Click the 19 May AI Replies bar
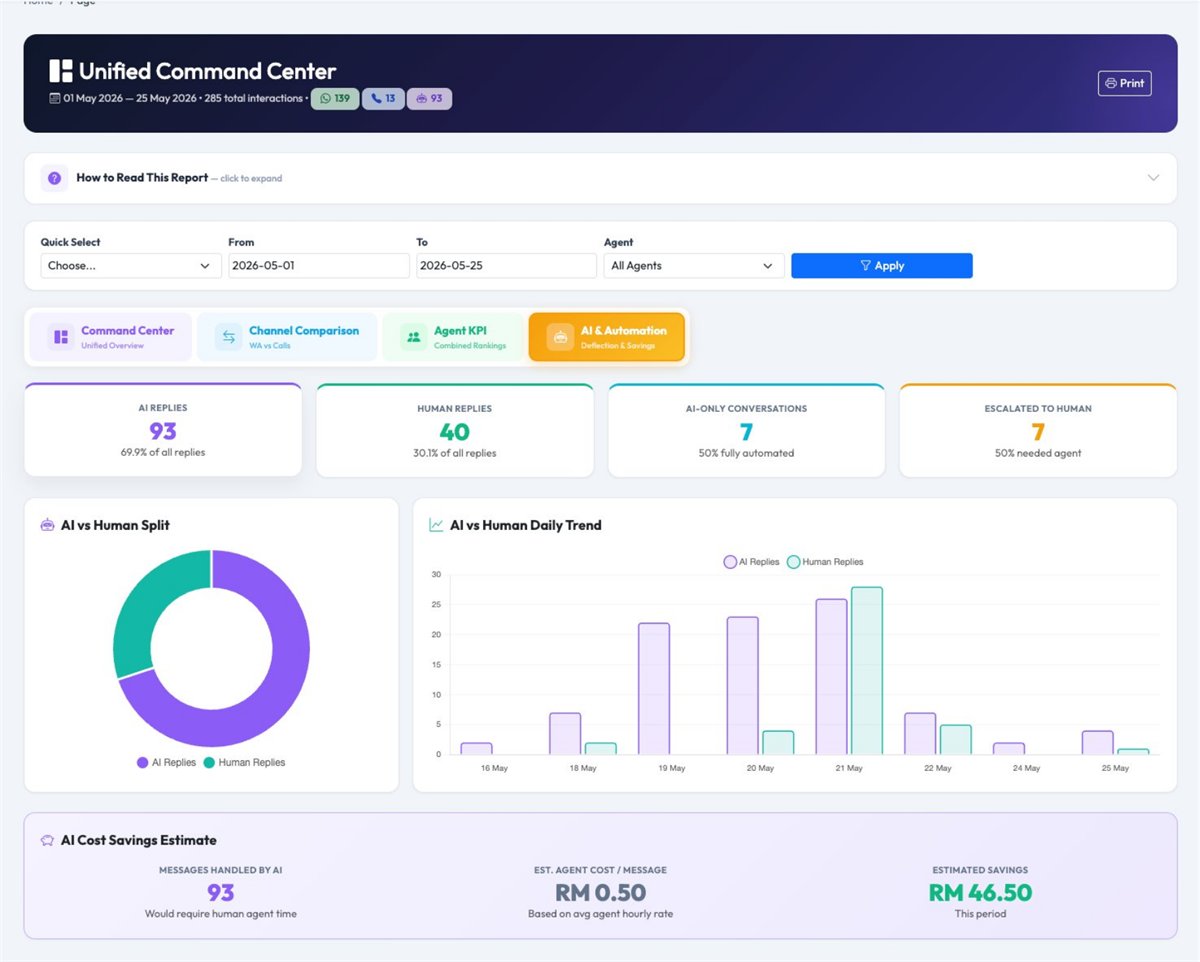Viewport: 1200px width, 962px height. (654, 689)
